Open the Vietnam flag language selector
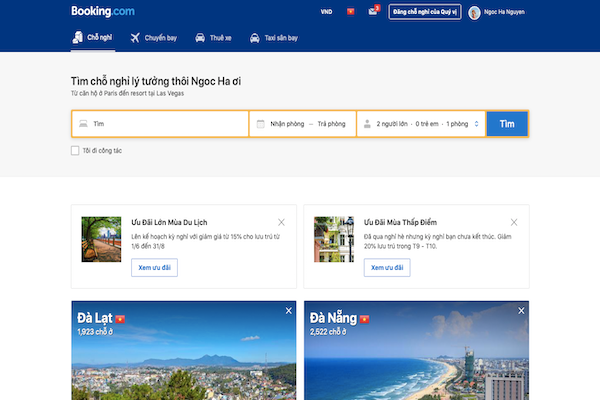 point(351,11)
